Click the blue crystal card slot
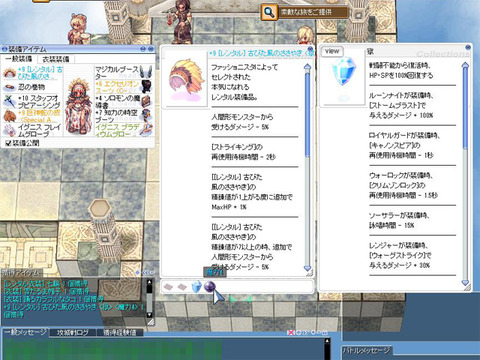The image size is (480, 360). 197,287
